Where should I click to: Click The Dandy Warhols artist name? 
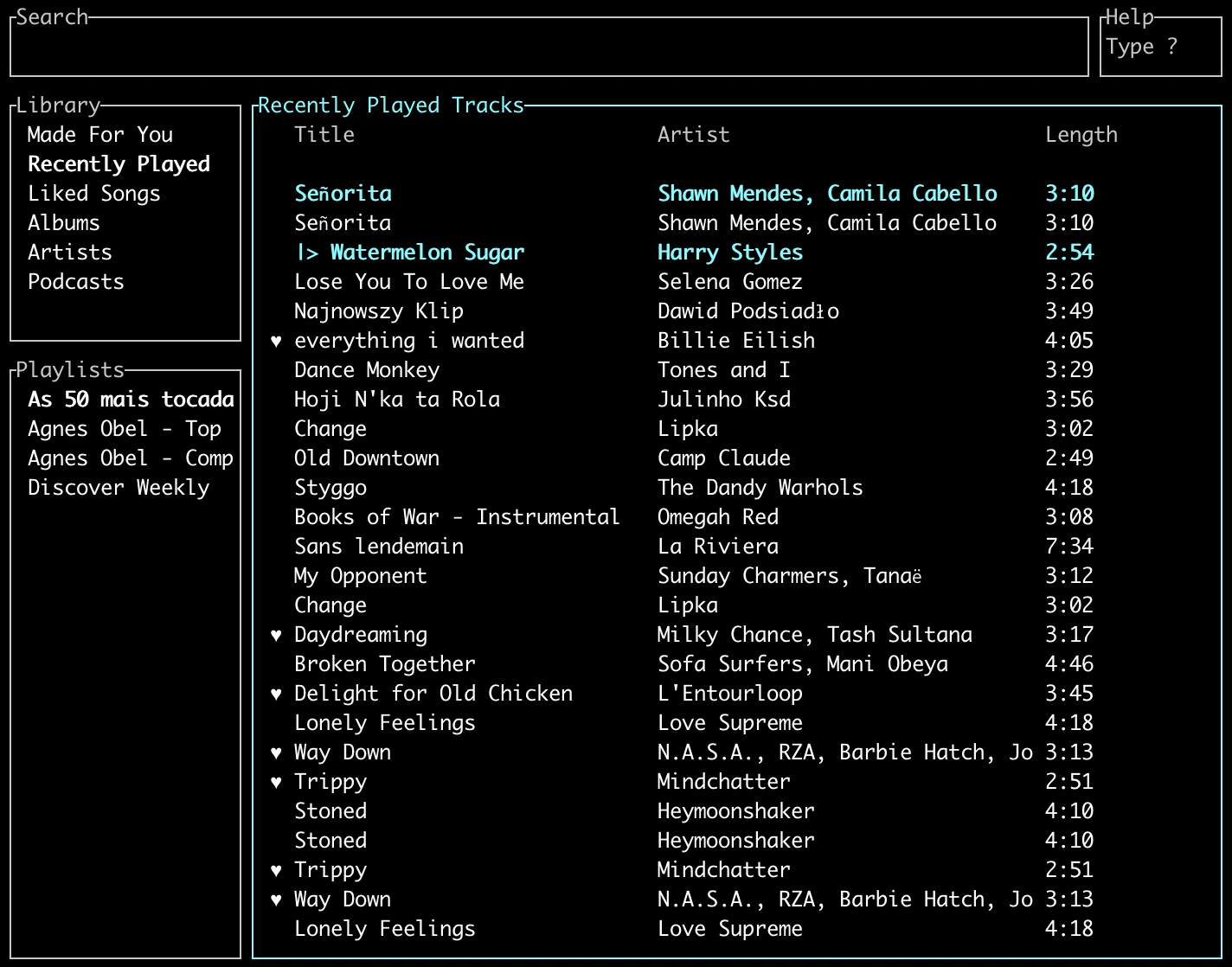tap(760, 488)
